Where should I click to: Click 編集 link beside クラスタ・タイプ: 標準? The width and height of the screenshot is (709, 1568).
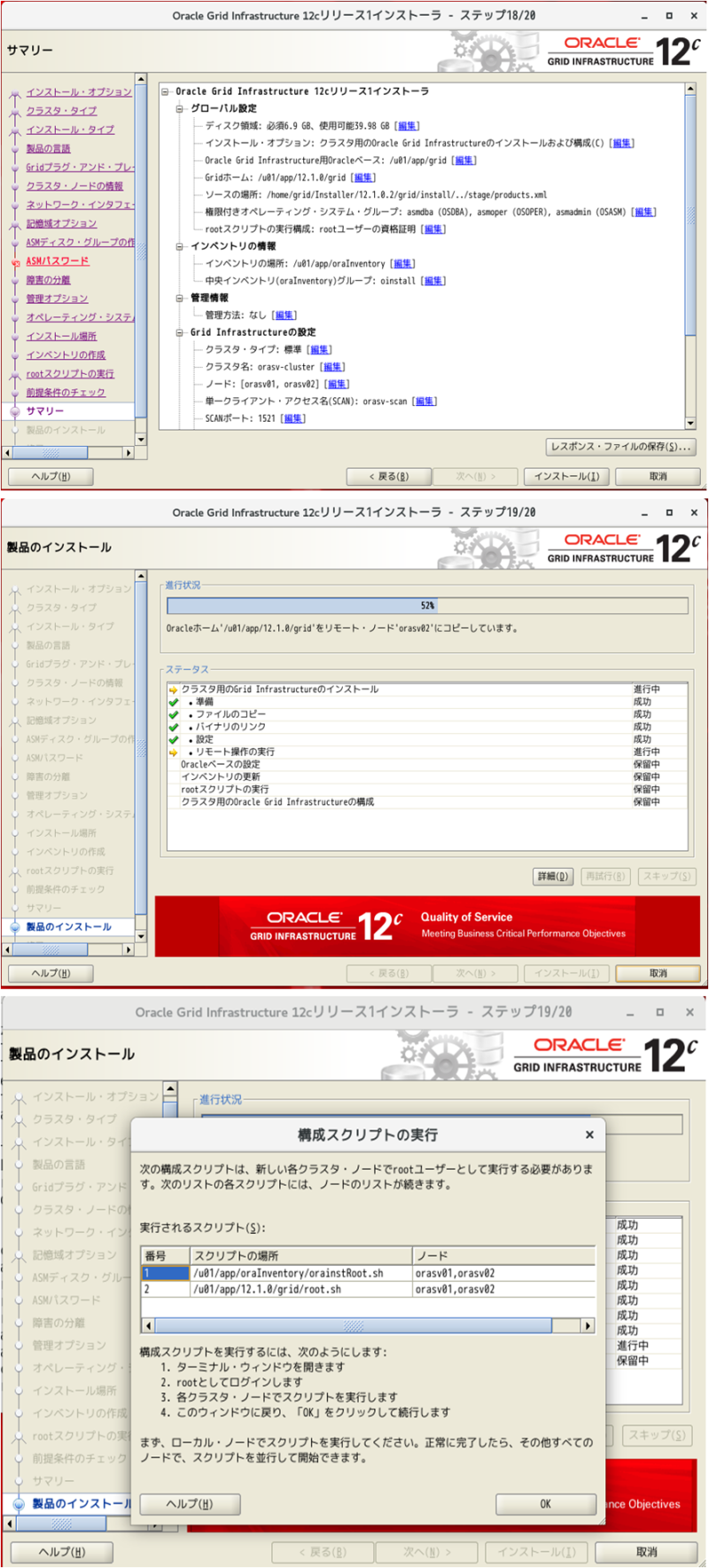tap(320, 350)
